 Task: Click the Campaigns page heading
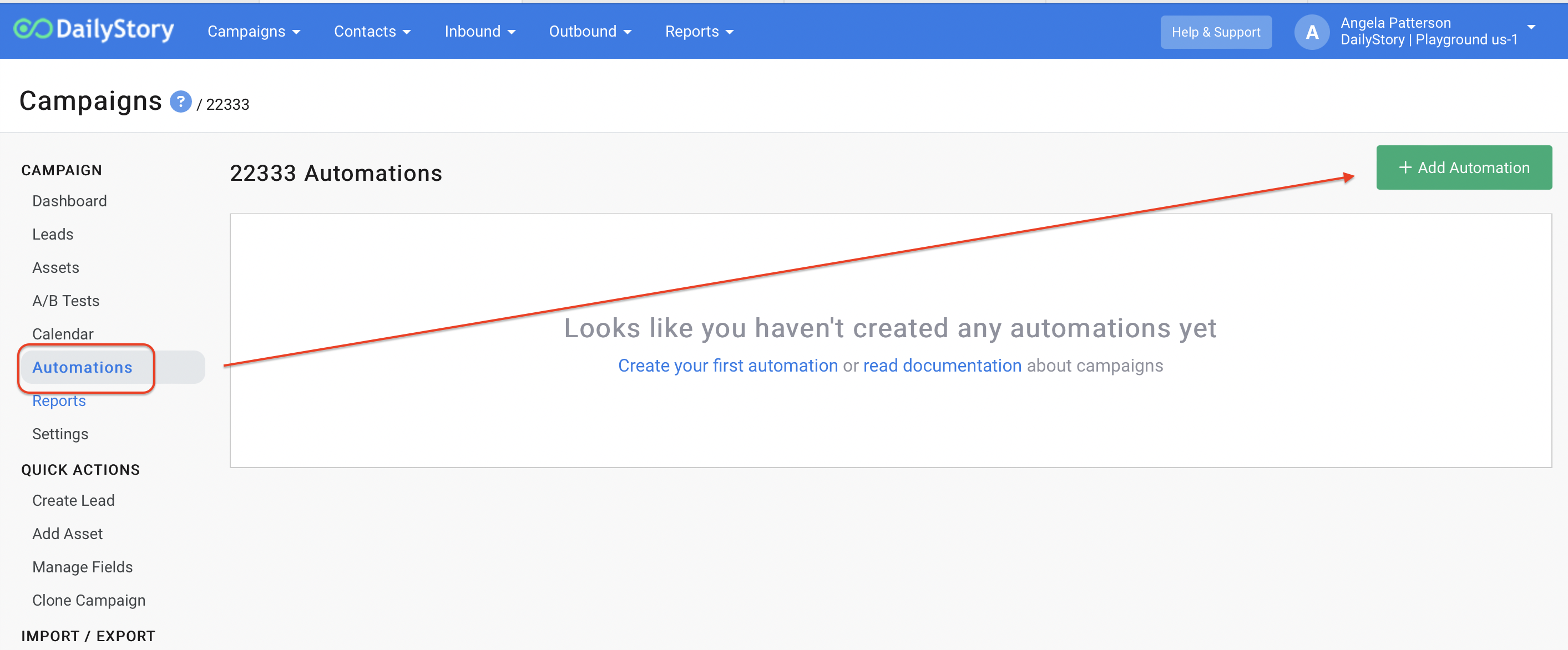(x=90, y=101)
